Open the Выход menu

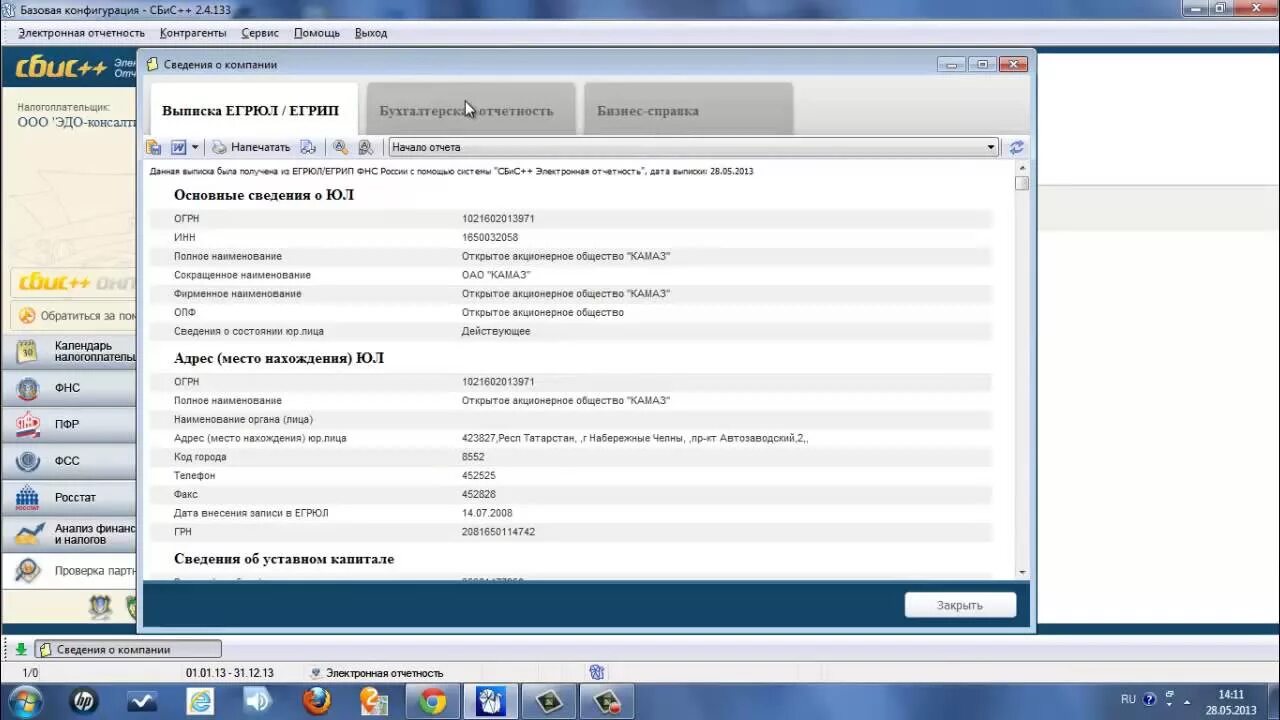coord(371,33)
